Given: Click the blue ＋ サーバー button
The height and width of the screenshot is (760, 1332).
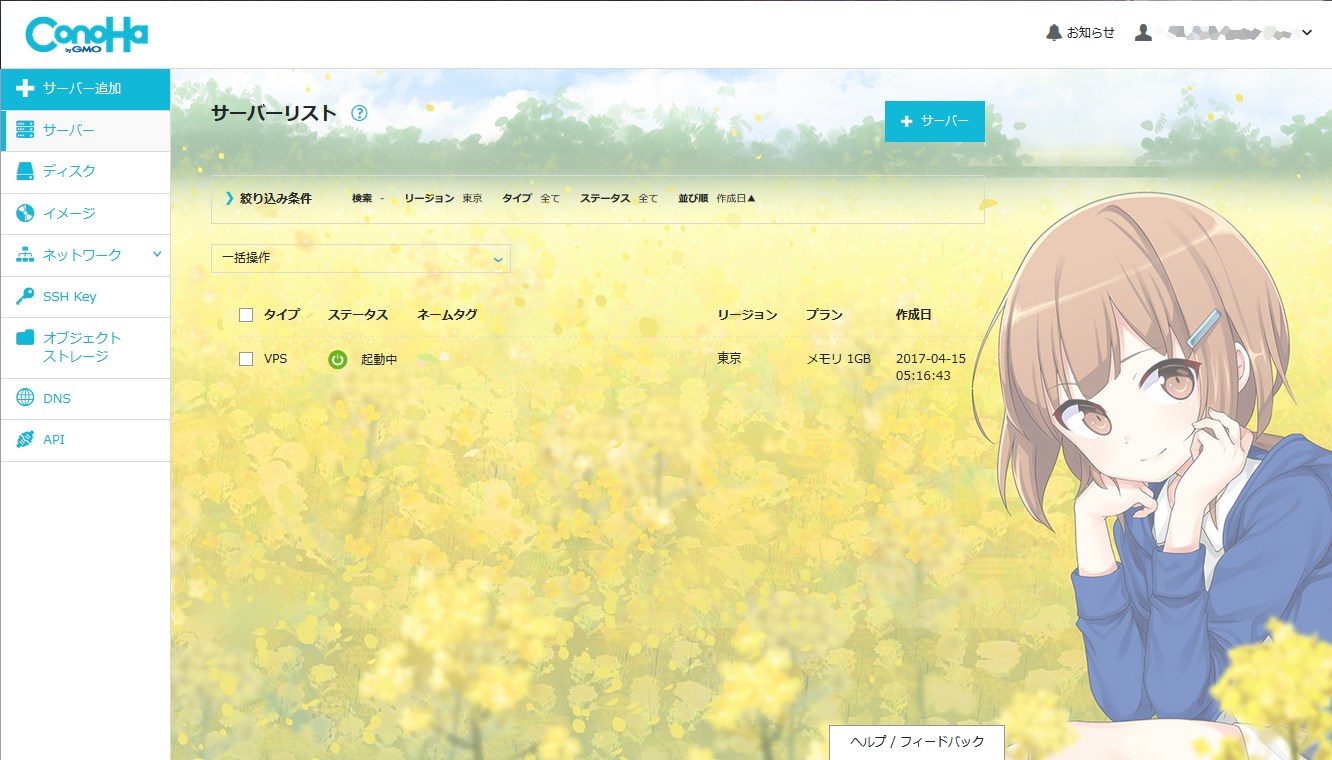Looking at the screenshot, I should pos(935,121).
